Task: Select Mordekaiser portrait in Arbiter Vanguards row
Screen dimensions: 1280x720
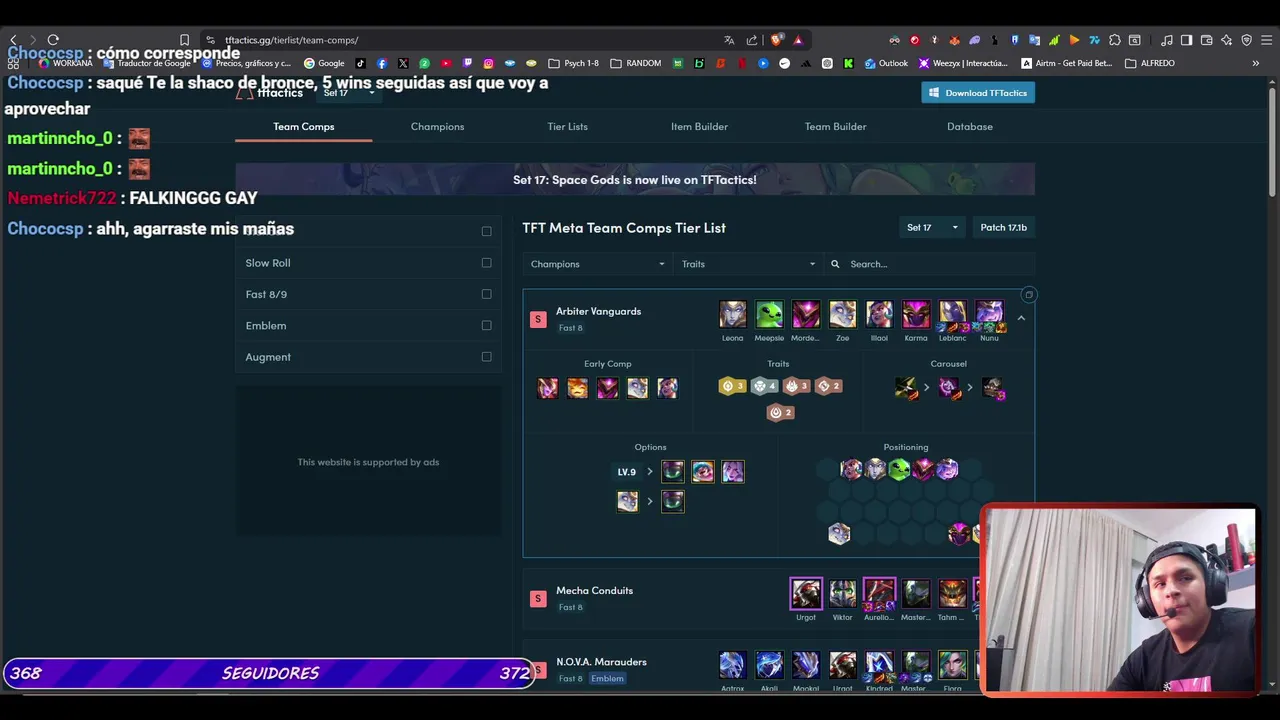Action: [x=806, y=314]
